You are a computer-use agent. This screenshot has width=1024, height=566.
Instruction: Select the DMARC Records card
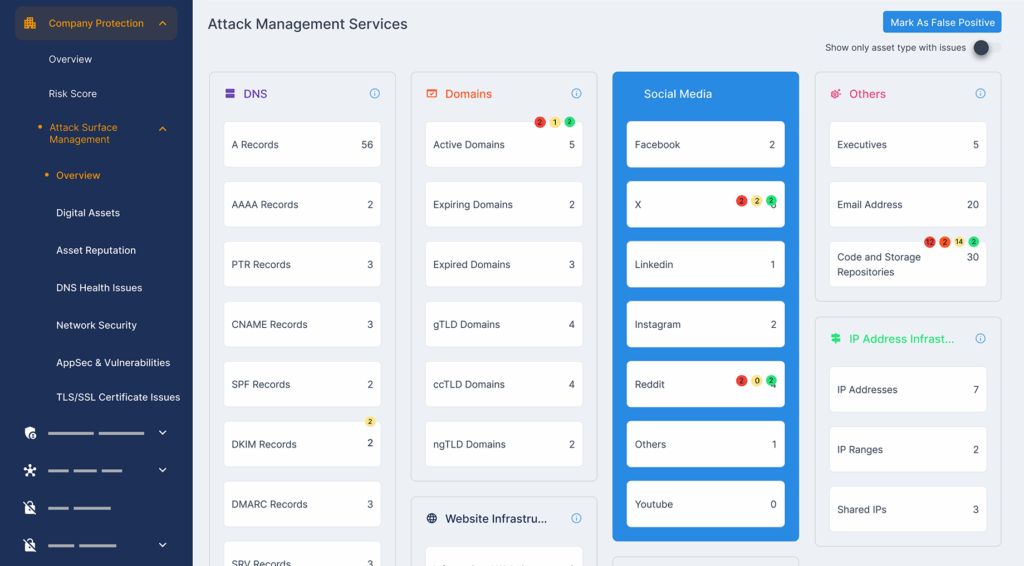[x=302, y=504]
